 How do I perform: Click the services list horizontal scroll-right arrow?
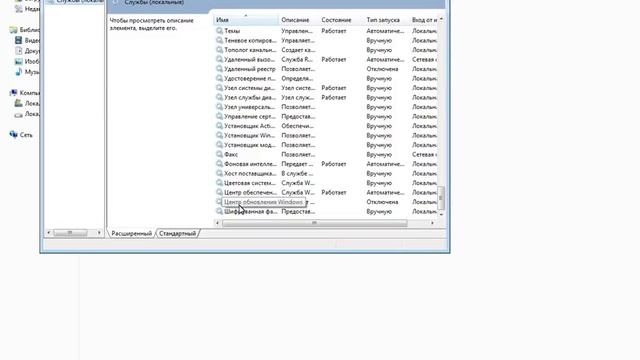432,223
